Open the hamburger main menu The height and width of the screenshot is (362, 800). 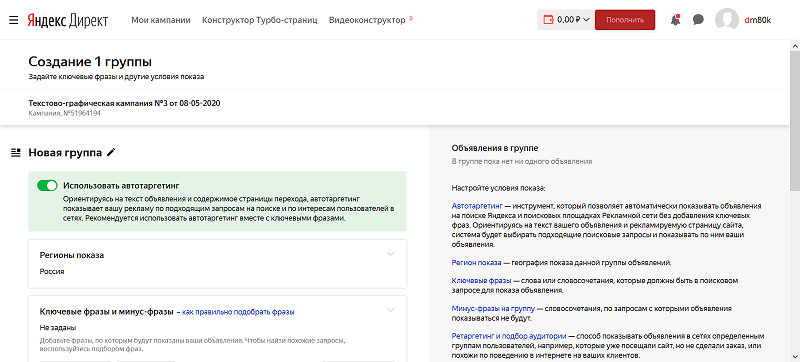(x=14, y=20)
